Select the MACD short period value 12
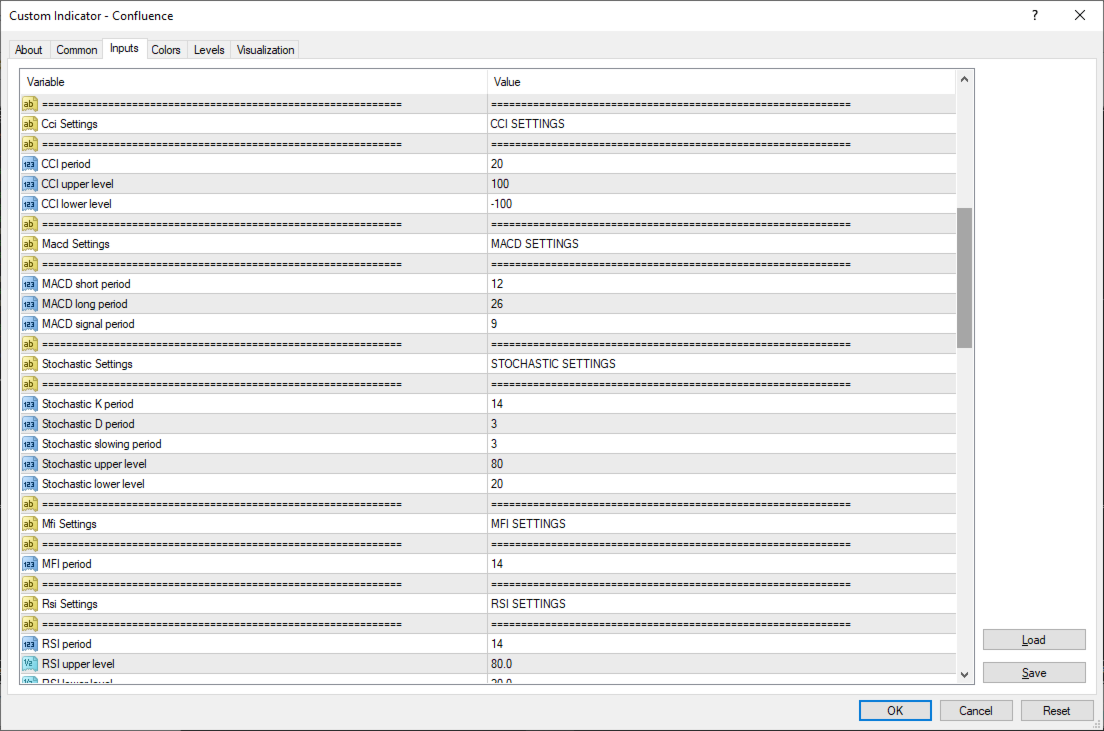This screenshot has width=1104, height=731. [x=722, y=284]
